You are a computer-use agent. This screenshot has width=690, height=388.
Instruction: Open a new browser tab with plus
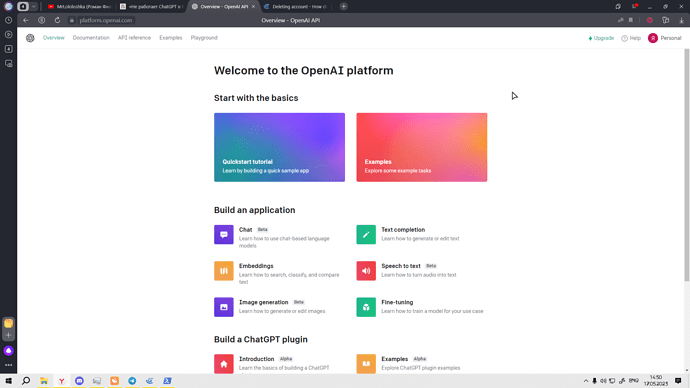[x=344, y=7]
